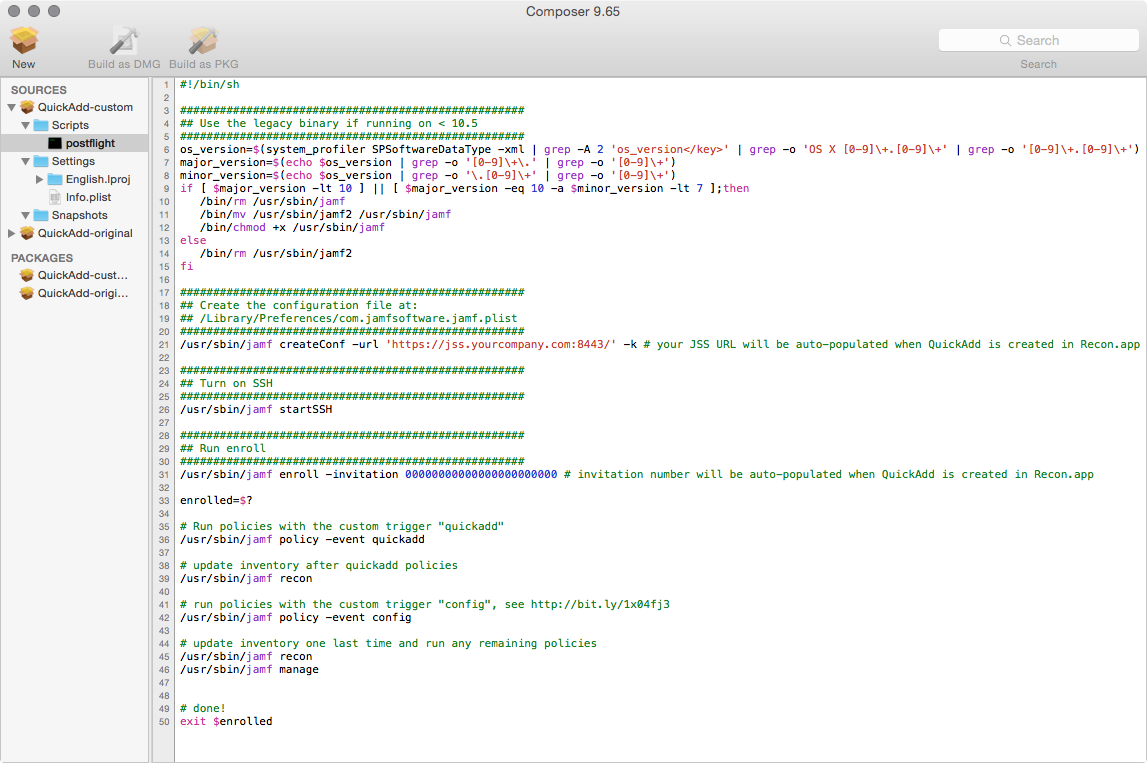
Task: Click the '#!/bin/sh' line in editor
Action: click(x=210, y=84)
